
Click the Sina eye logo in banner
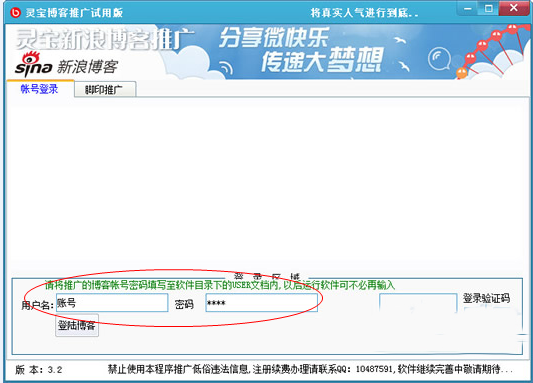[32, 57]
